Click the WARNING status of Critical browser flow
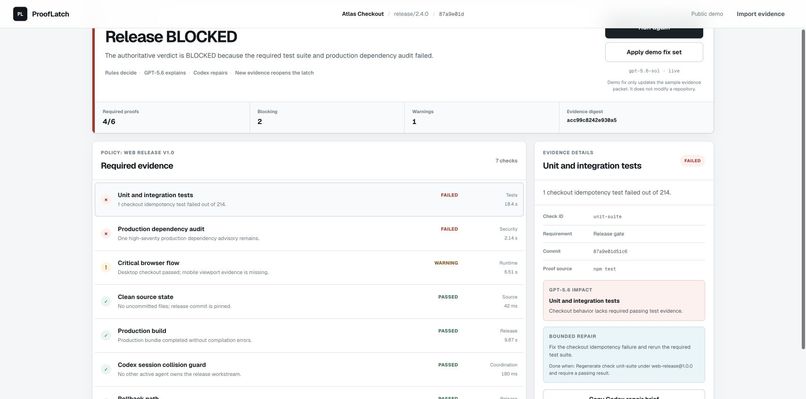This screenshot has height=399, width=806. pyautogui.click(x=446, y=263)
